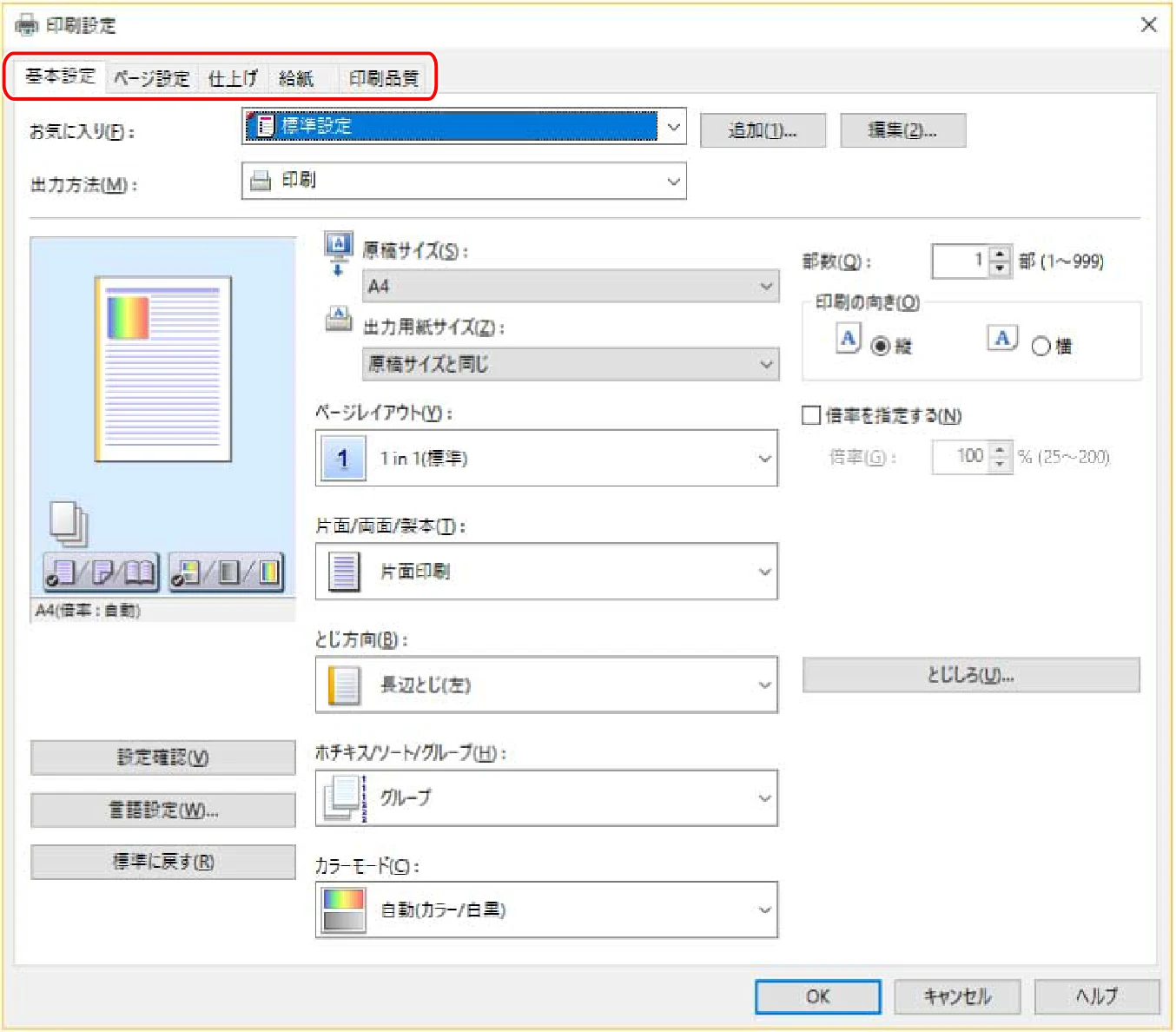Viewport: 1176px width, 1032px height.
Task: Enable the 倍率を指定する checkbox
Action: (811, 415)
